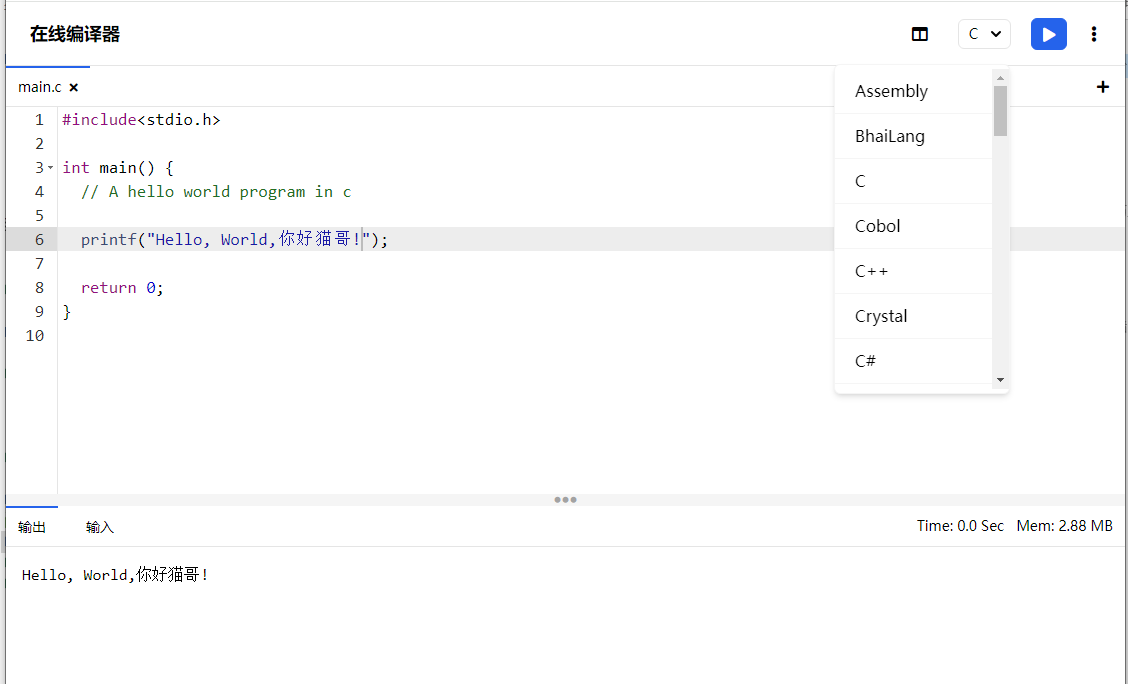Select Crystal language option
1128x684 pixels.
(881, 316)
